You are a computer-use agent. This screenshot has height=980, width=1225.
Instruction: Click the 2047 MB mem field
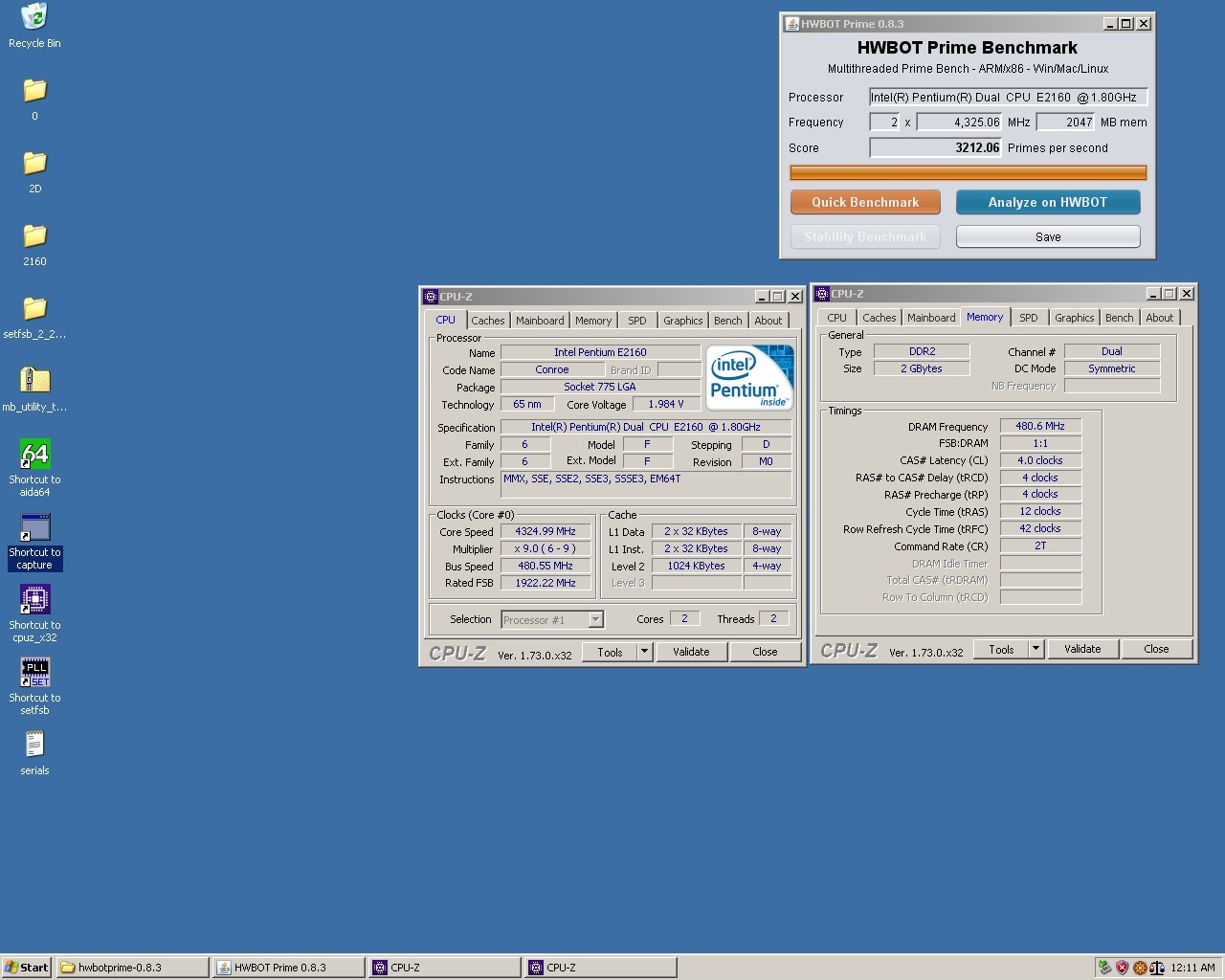coord(1065,122)
